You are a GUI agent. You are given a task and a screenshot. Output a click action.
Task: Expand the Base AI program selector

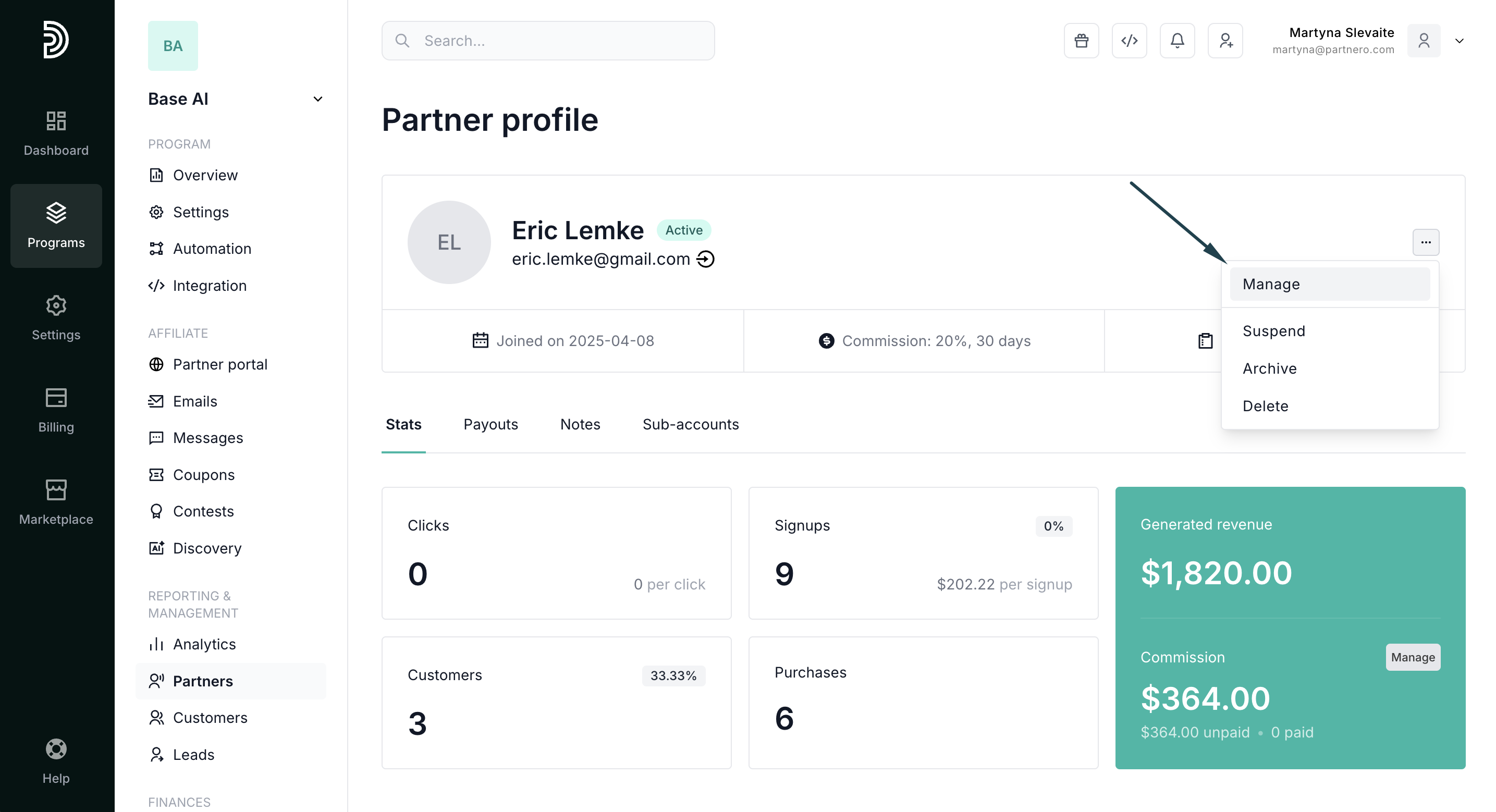(x=317, y=99)
